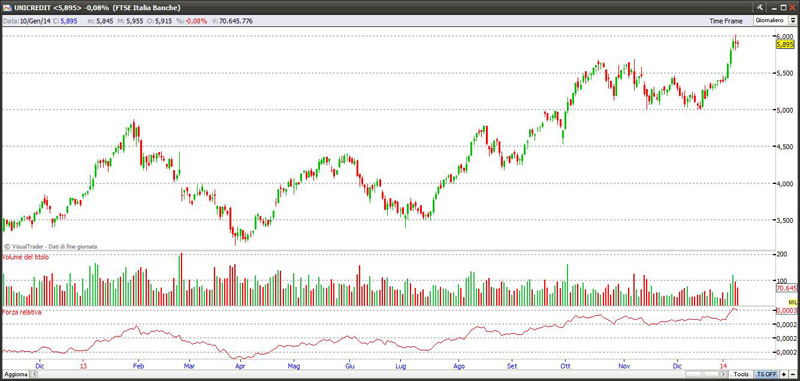Image resolution: width=800 pixels, height=381 pixels.
Task: Click the VisualTrader chart window icon
Action: (7, 8)
